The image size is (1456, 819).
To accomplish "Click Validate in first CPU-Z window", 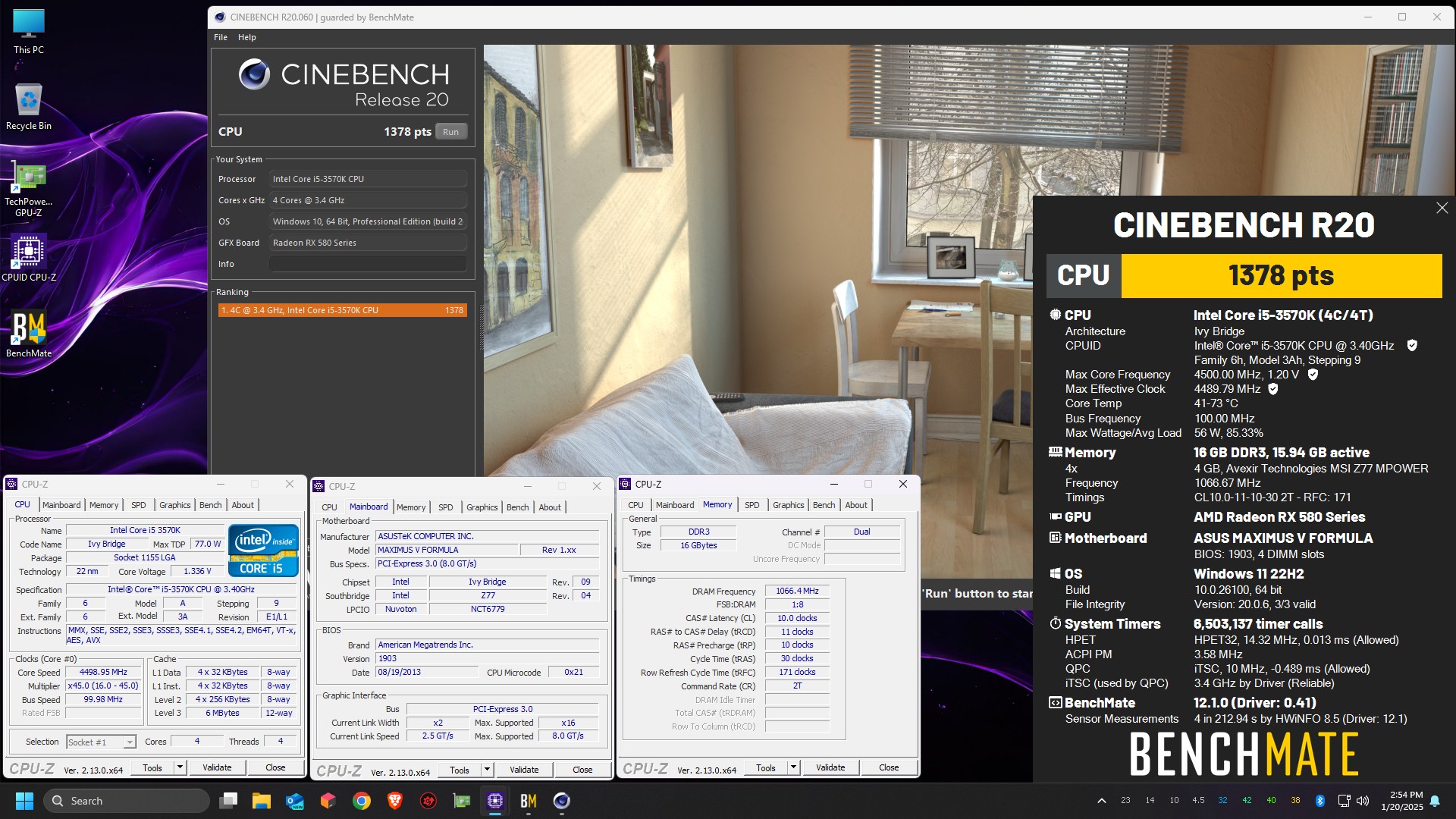I will [x=217, y=767].
